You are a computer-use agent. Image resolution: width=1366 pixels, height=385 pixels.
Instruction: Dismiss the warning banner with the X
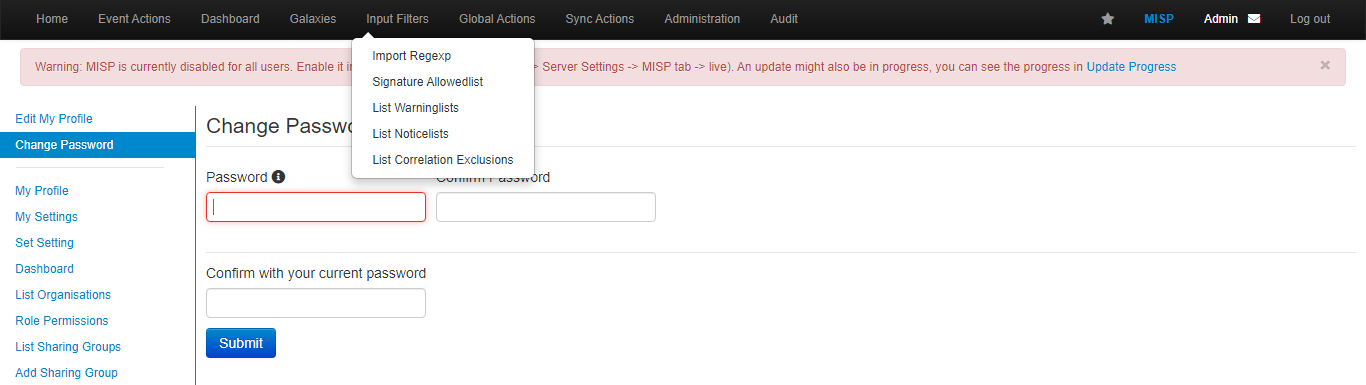tap(1325, 65)
